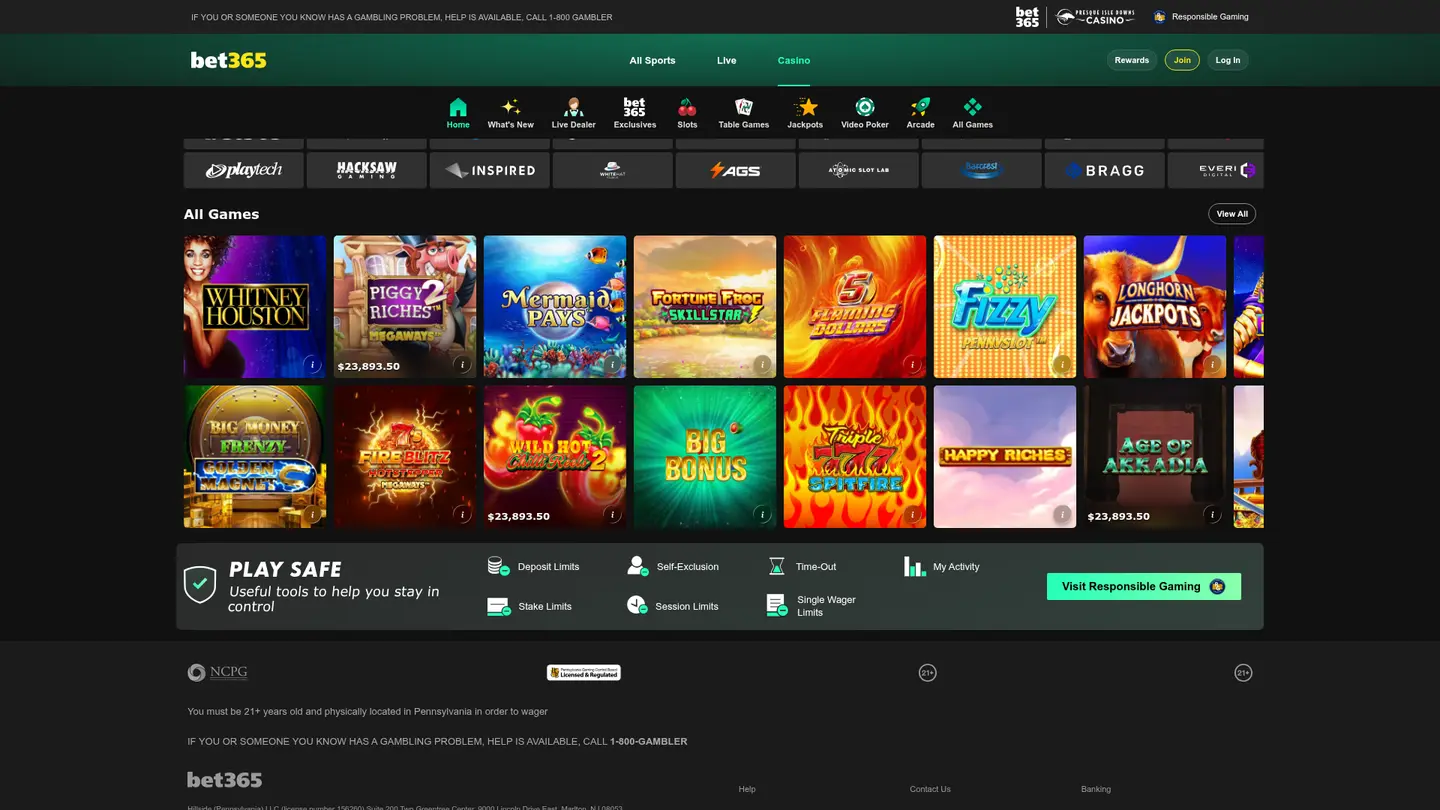
Task: Open Session Limits tool
Action: tap(672, 607)
